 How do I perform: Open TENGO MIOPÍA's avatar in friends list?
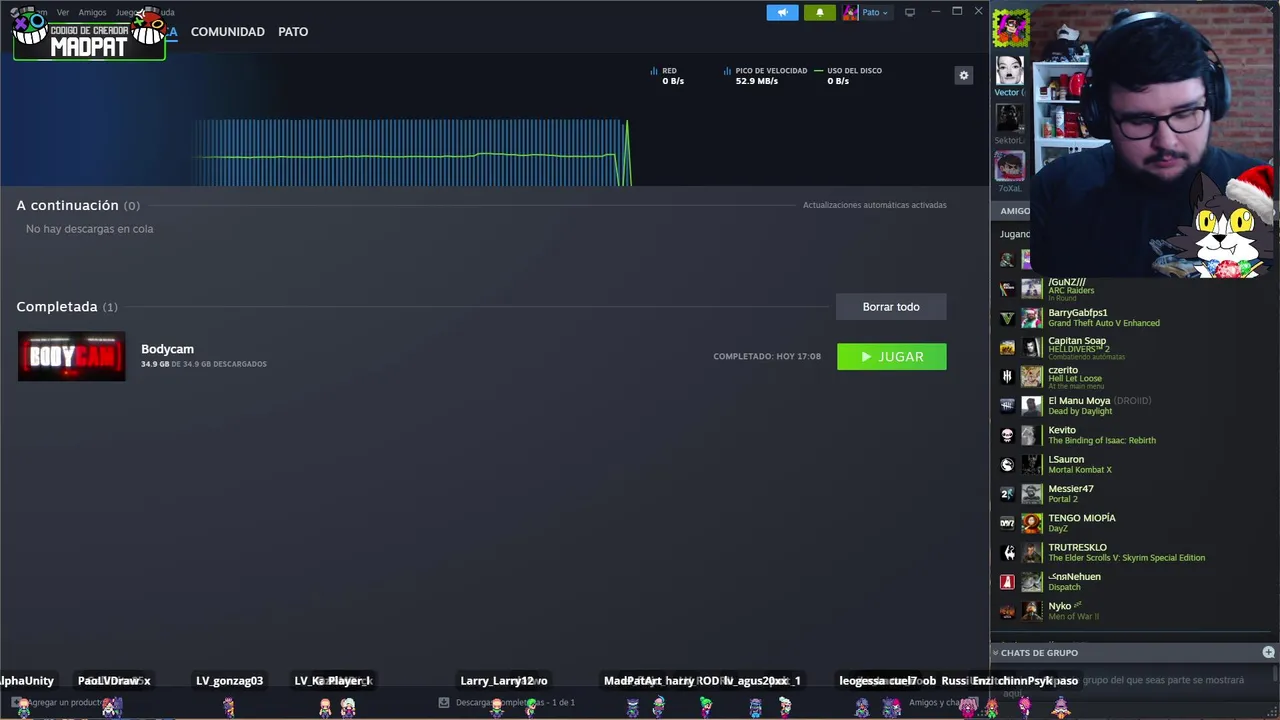[x=1032, y=523]
